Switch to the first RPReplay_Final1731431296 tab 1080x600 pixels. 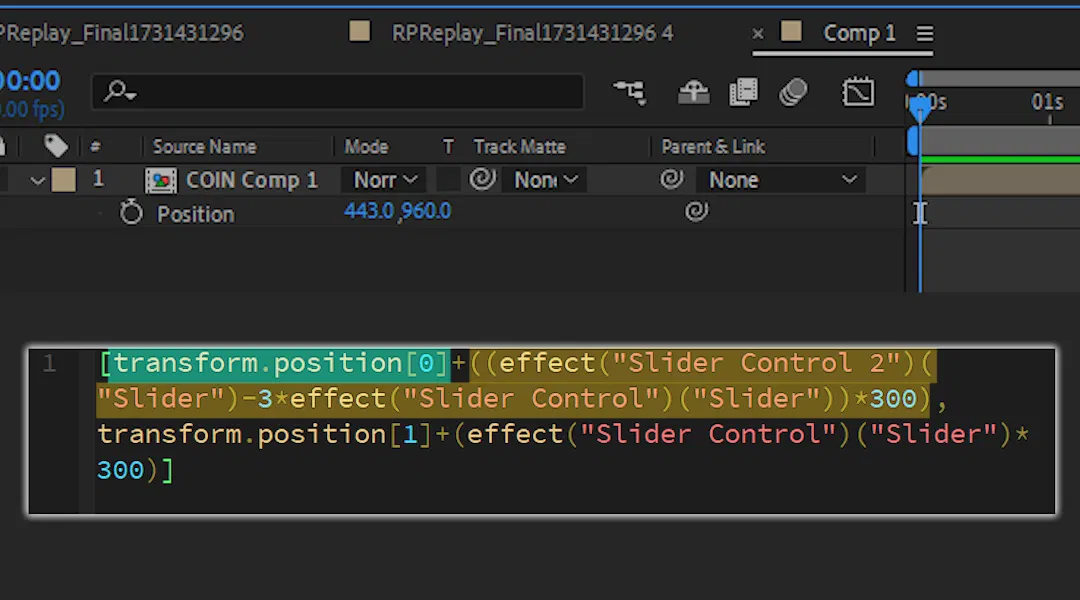[122, 32]
